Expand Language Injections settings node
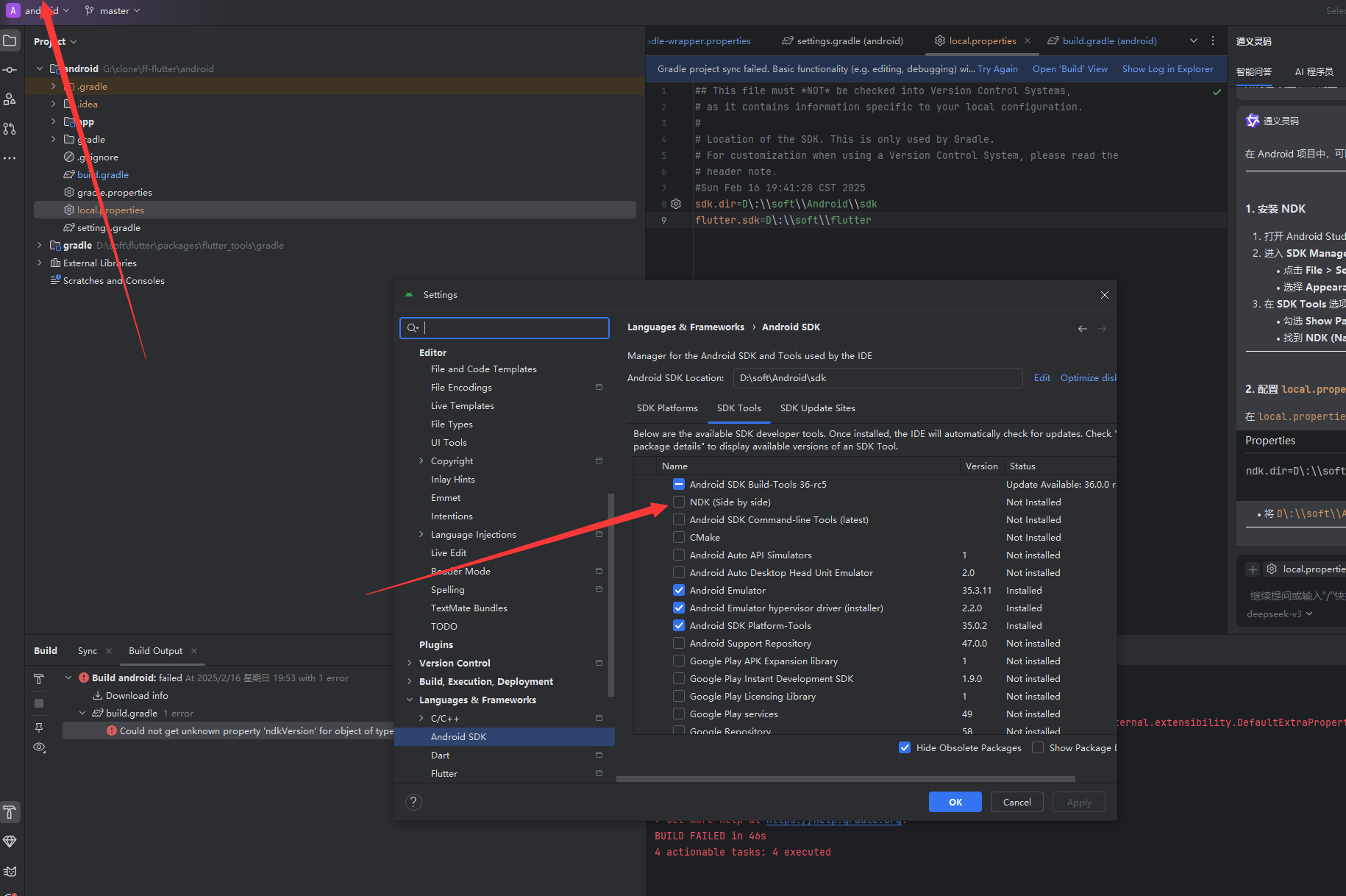Image resolution: width=1346 pixels, height=896 pixels. (421, 534)
